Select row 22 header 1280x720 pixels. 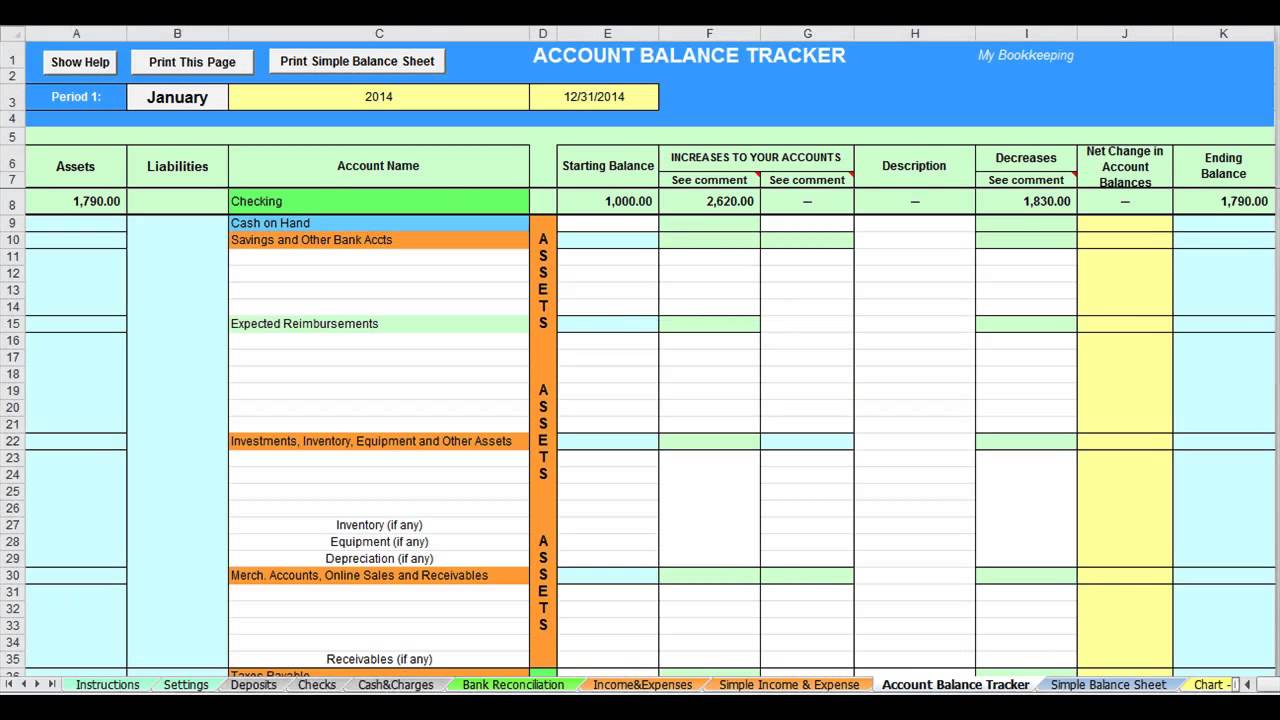pyautogui.click(x=12, y=441)
